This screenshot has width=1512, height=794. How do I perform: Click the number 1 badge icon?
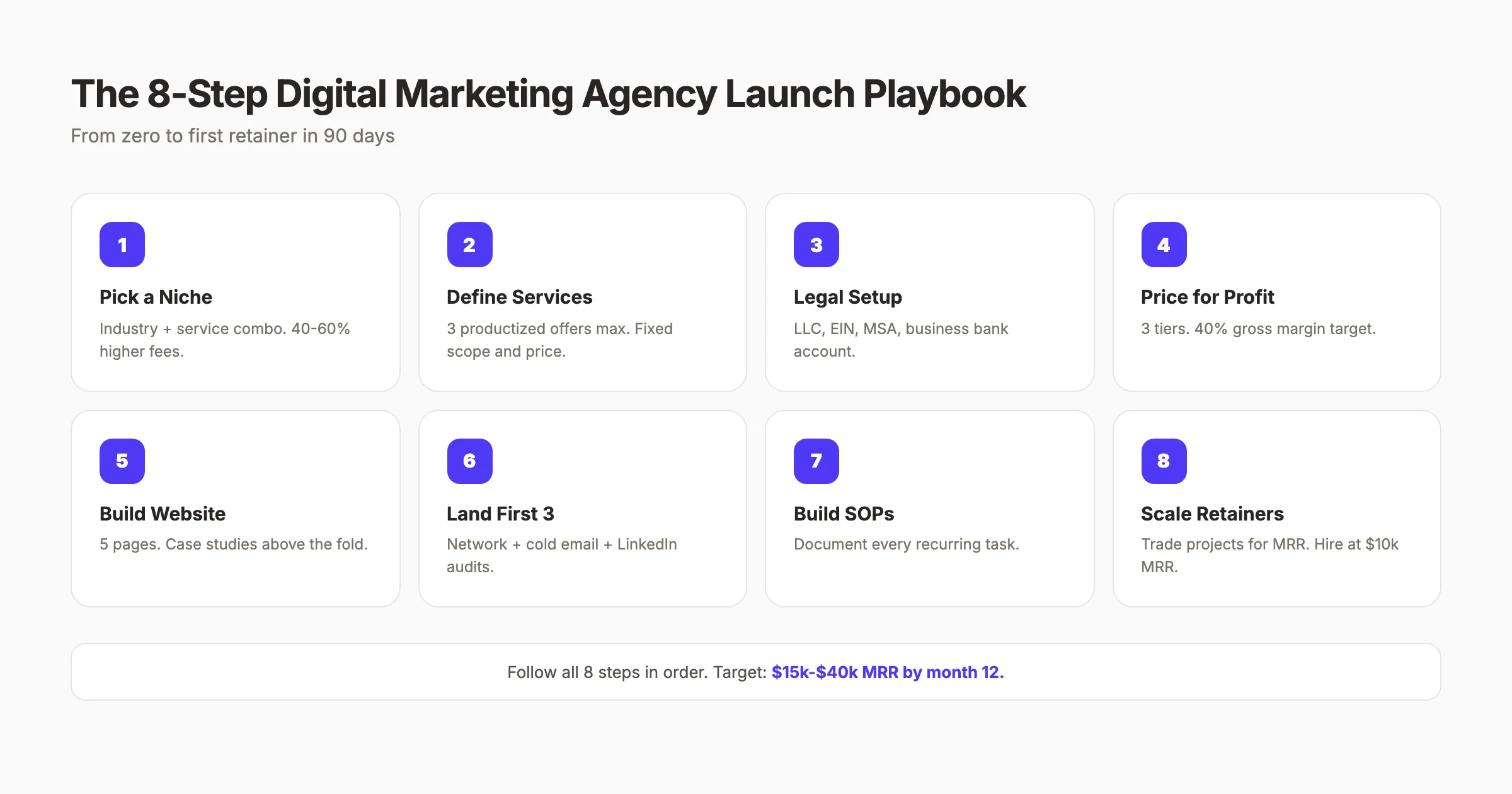point(122,244)
